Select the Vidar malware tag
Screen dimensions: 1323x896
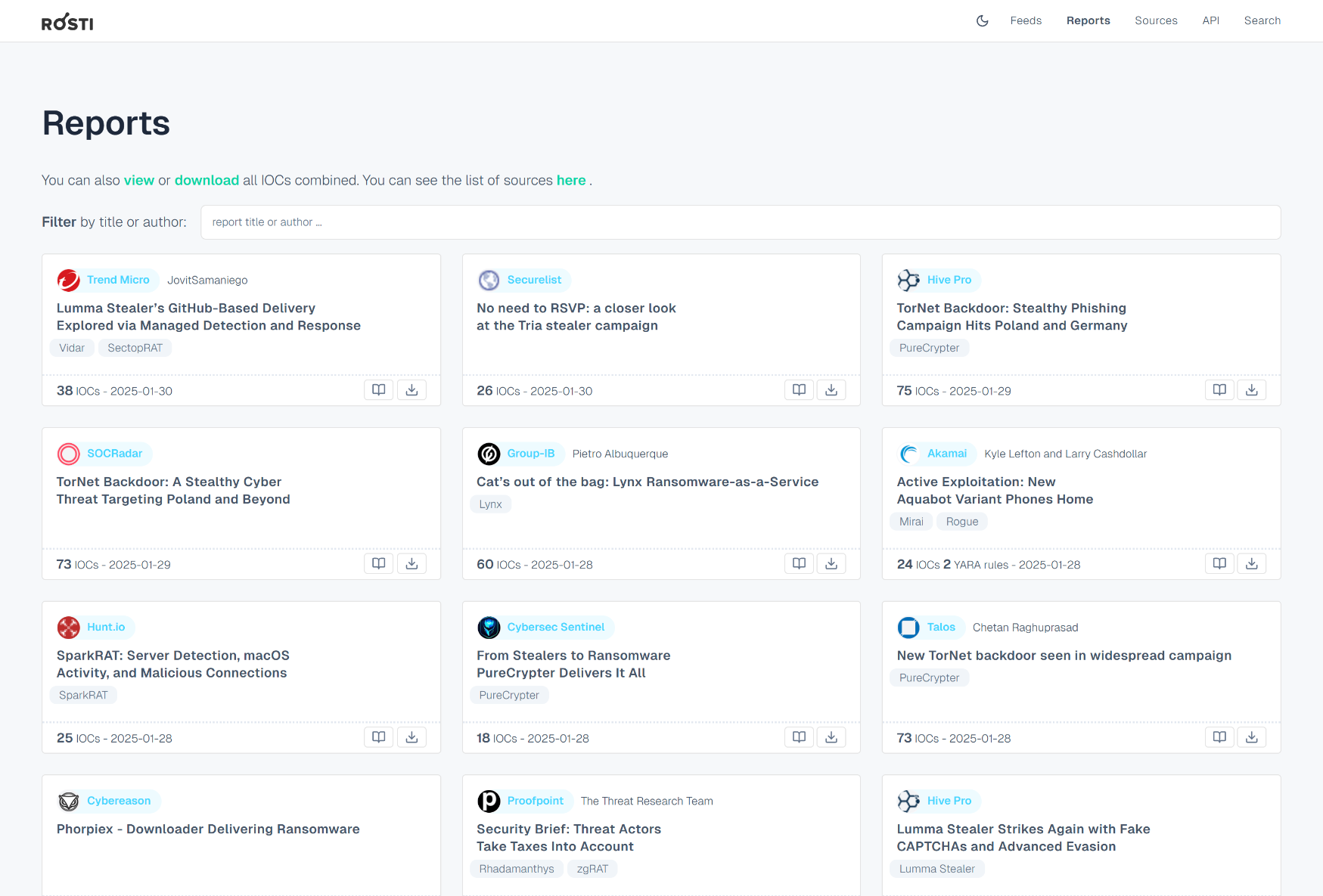pos(72,348)
